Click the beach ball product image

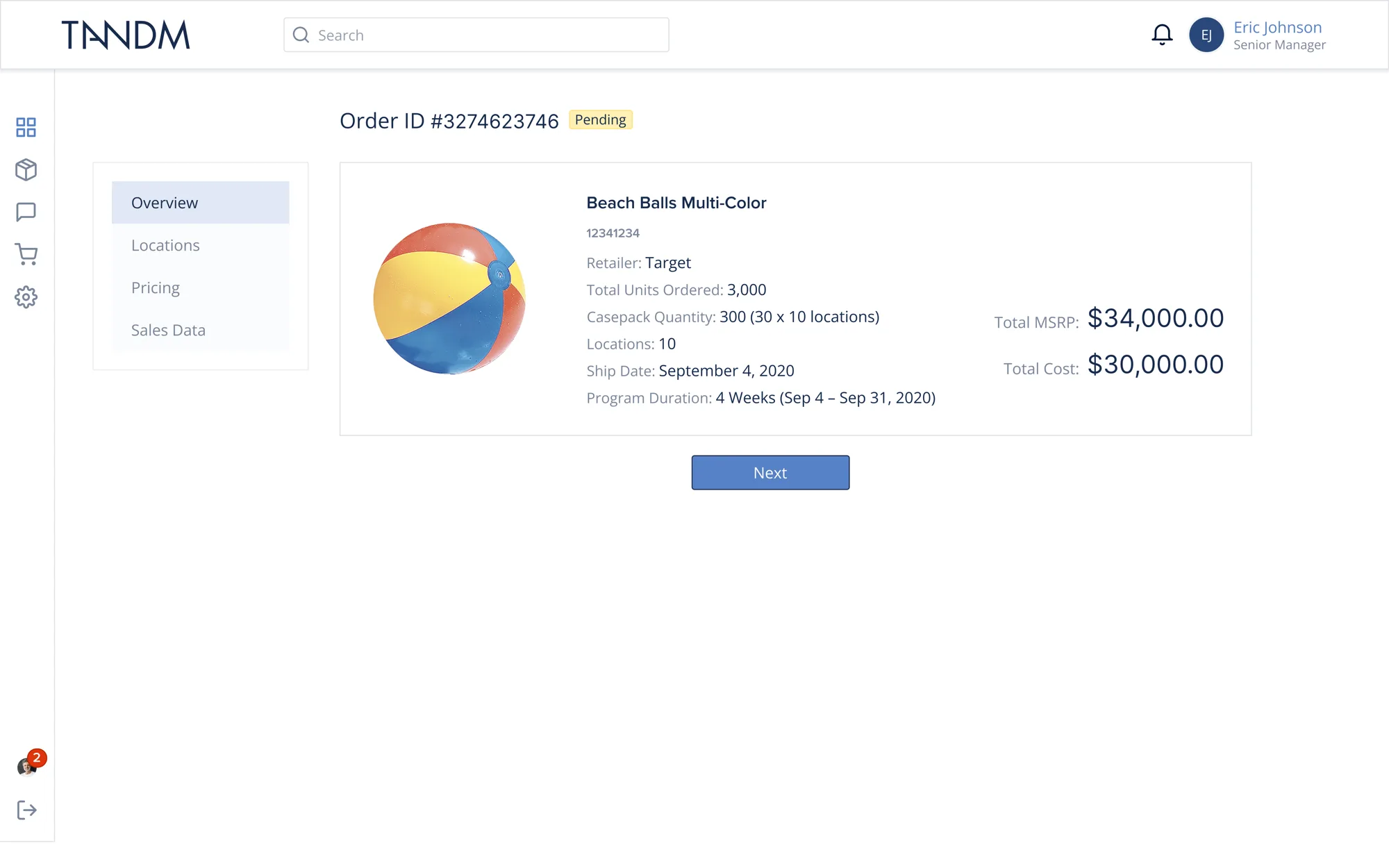click(450, 299)
